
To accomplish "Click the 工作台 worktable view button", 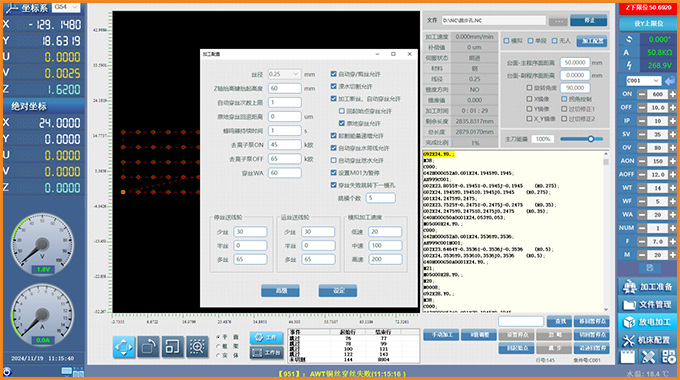I will pos(266,352).
